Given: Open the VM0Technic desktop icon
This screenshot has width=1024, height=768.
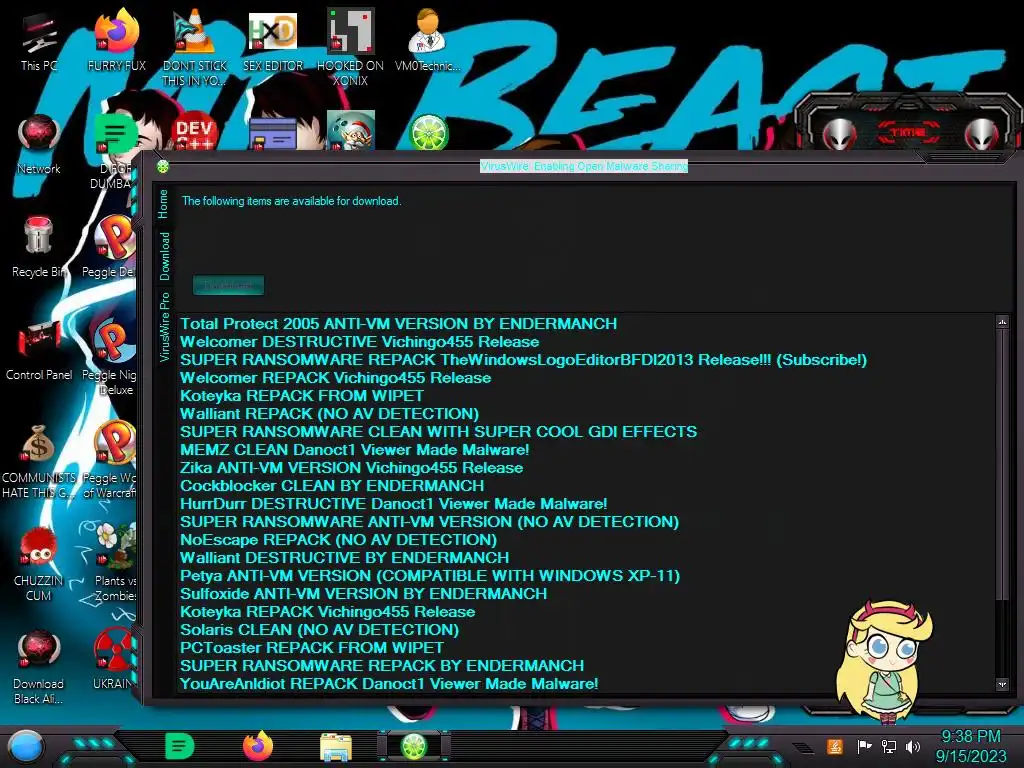Looking at the screenshot, I should [427, 40].
